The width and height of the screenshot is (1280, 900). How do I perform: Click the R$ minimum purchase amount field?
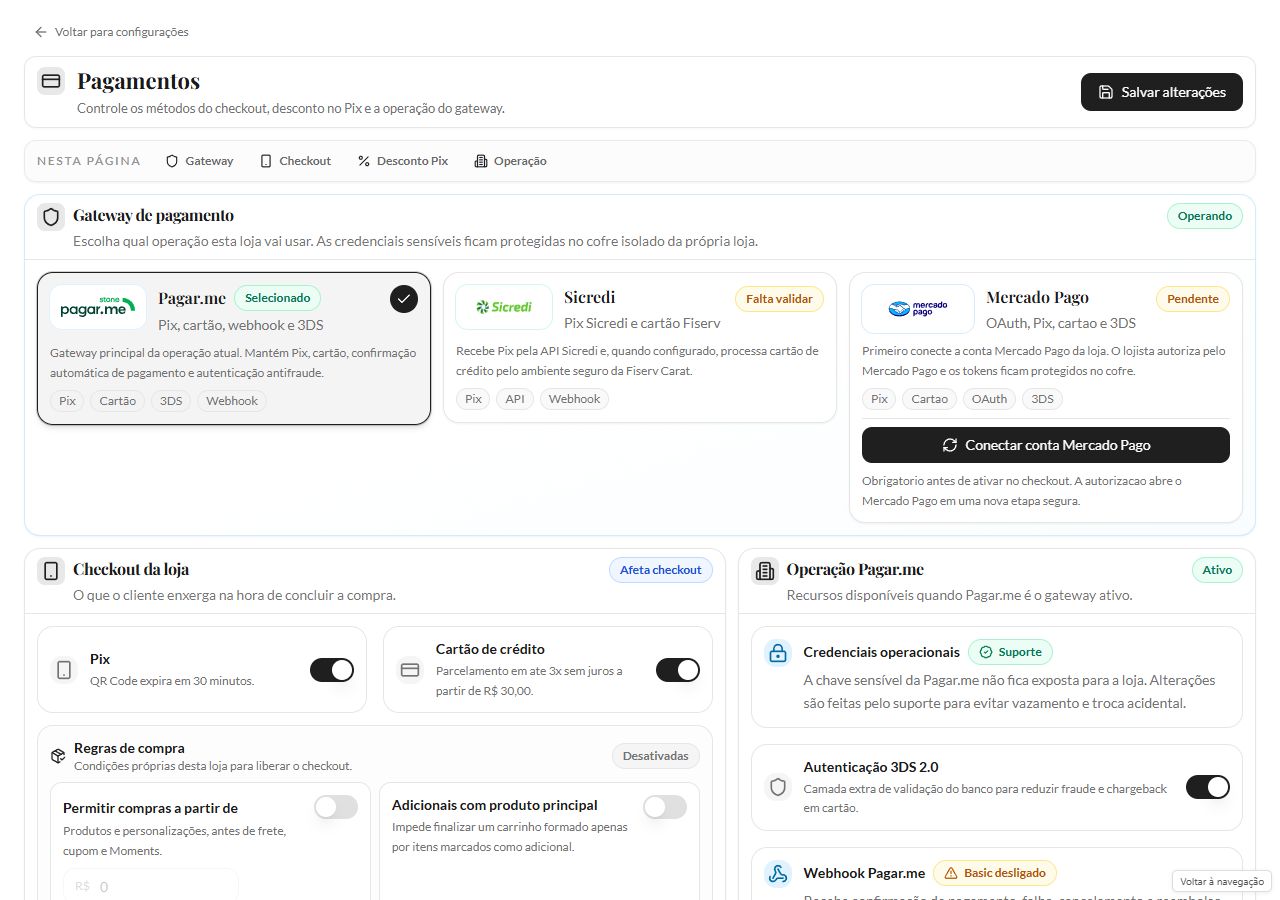[x=150, y=885]
